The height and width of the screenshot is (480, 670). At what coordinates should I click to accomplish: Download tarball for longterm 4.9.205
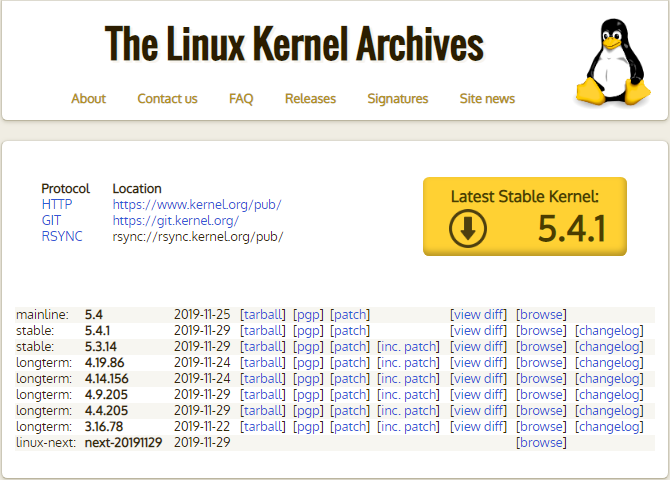[x=263, y=395]
